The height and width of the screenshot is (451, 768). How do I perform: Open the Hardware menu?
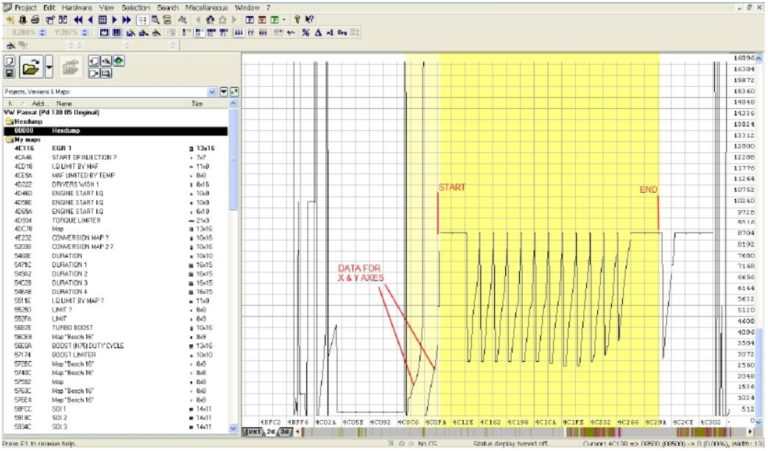tap(78, 6)
